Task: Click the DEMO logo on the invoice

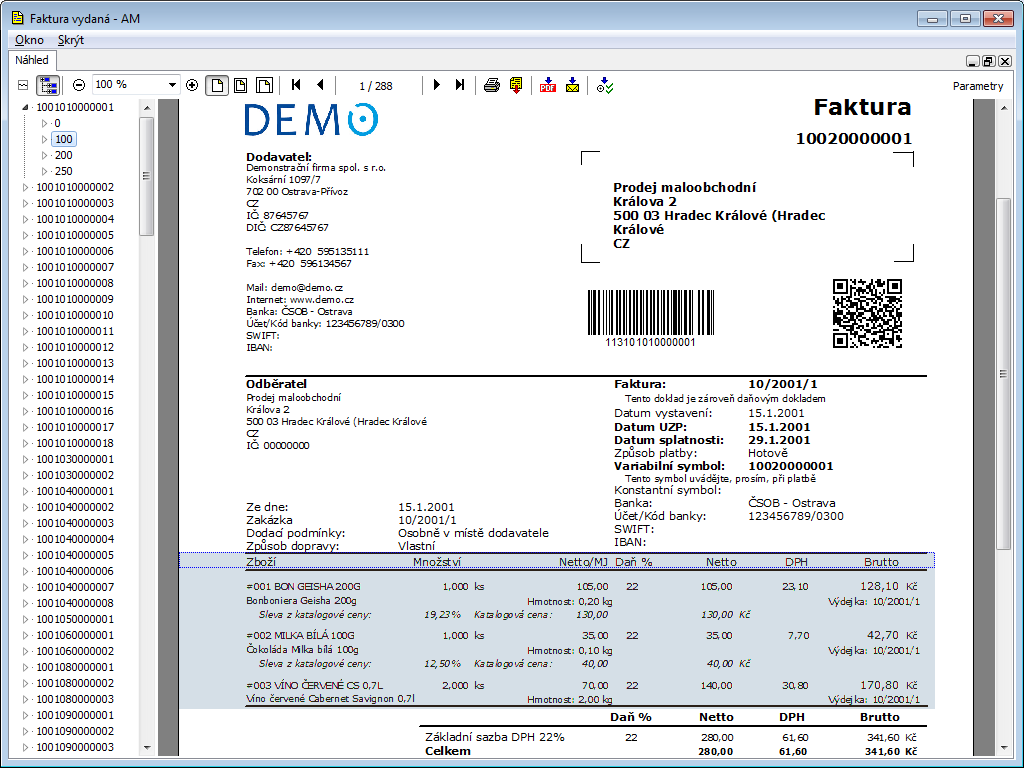Action: coord(312,120)
